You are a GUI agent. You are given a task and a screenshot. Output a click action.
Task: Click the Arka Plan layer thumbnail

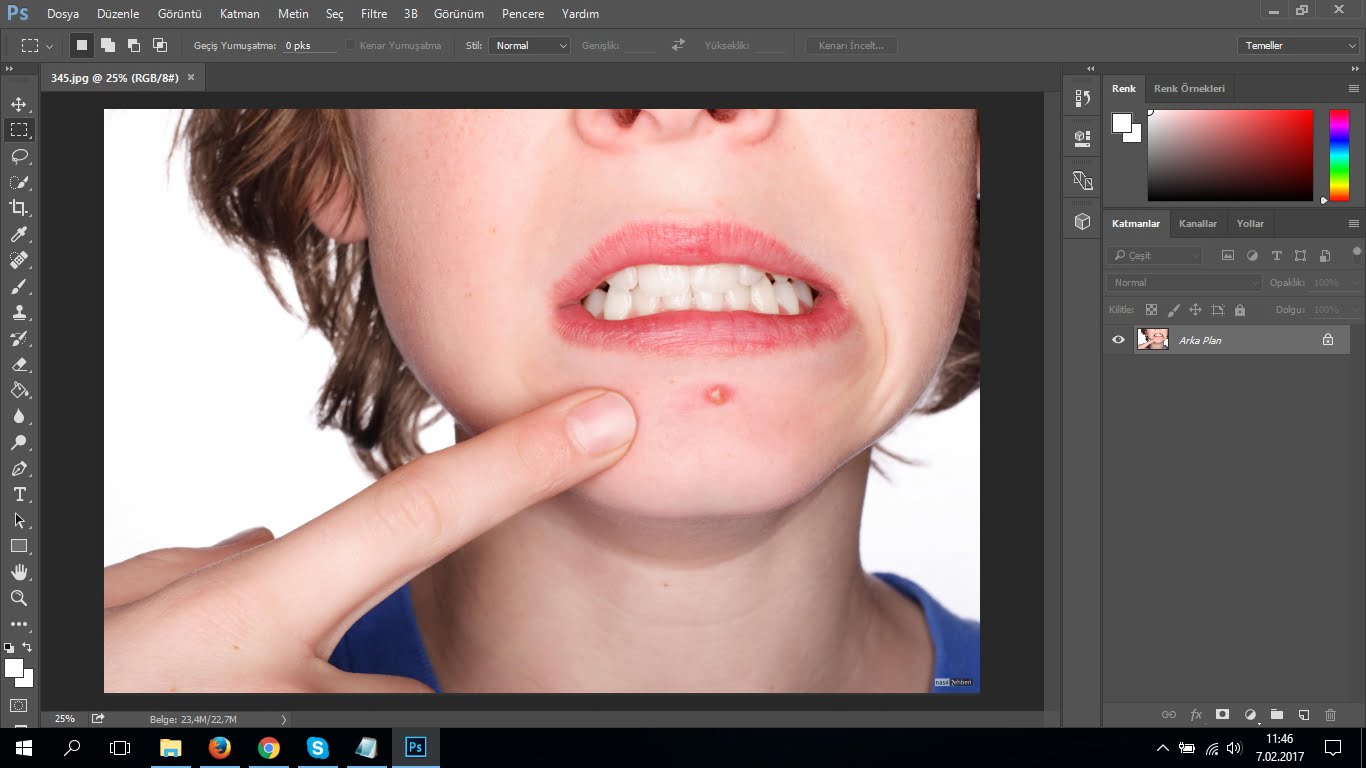tap(1152, 340)
